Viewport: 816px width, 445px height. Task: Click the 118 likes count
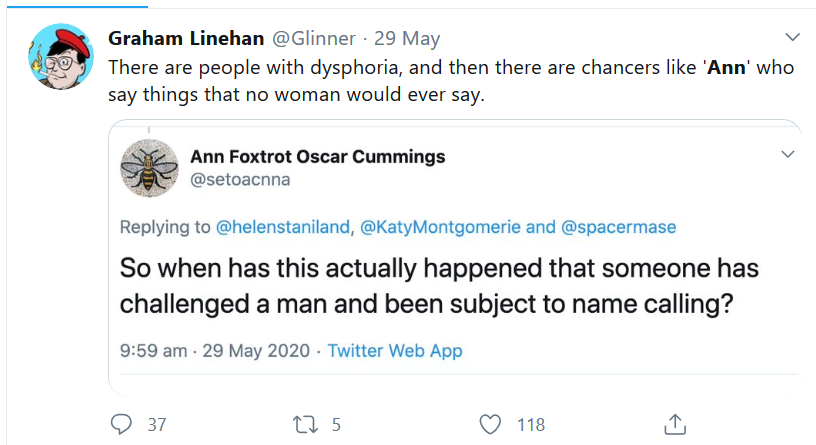[530, 425]
